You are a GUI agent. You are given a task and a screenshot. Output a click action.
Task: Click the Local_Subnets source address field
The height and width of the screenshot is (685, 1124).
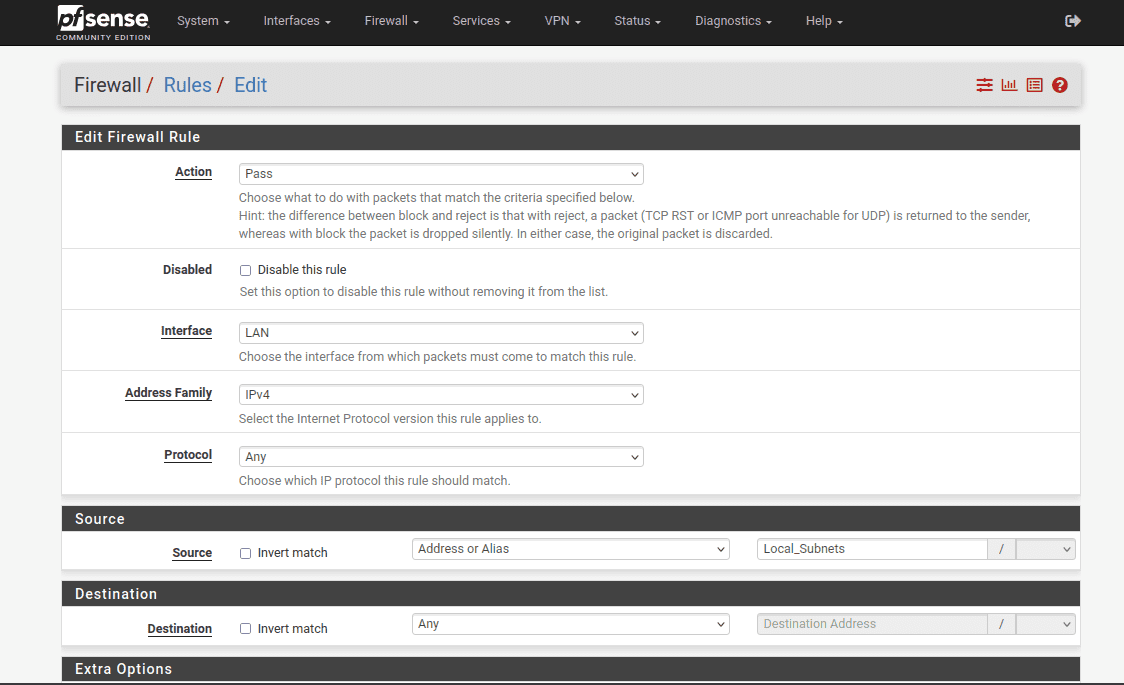pyautogui.click(x=871, y=549)
